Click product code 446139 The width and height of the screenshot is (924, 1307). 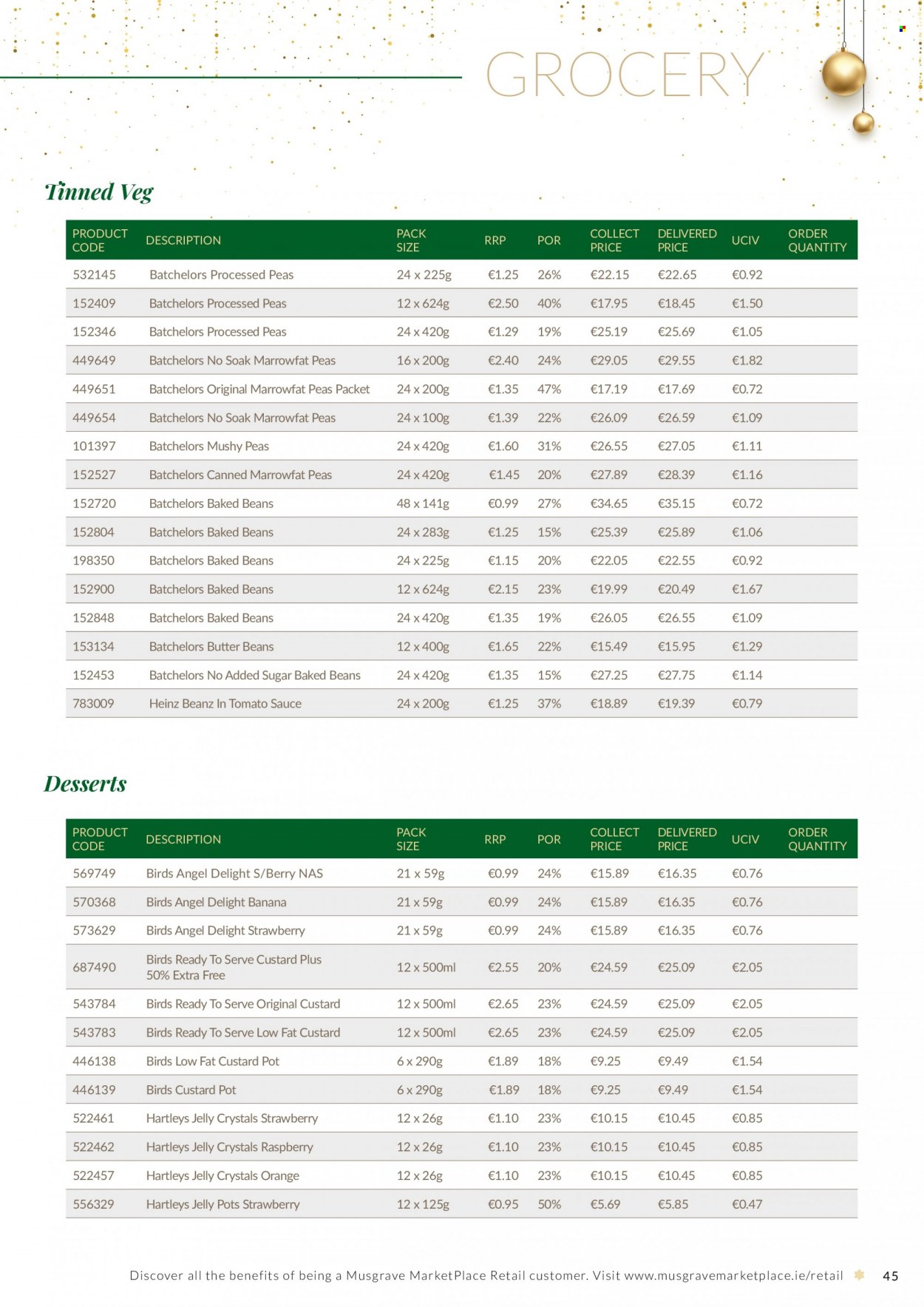pos(94,1090)
